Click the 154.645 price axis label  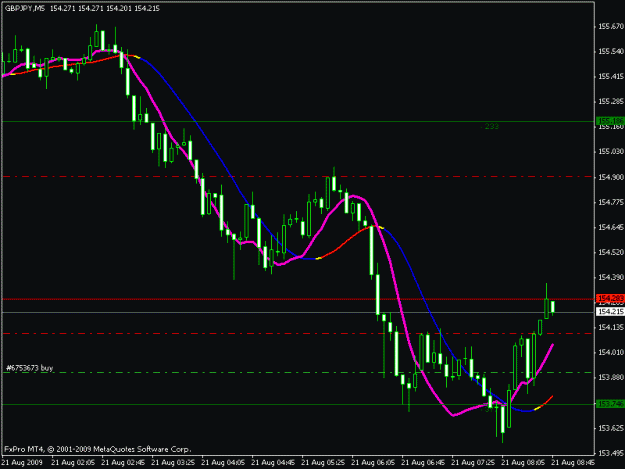[611, 227]
